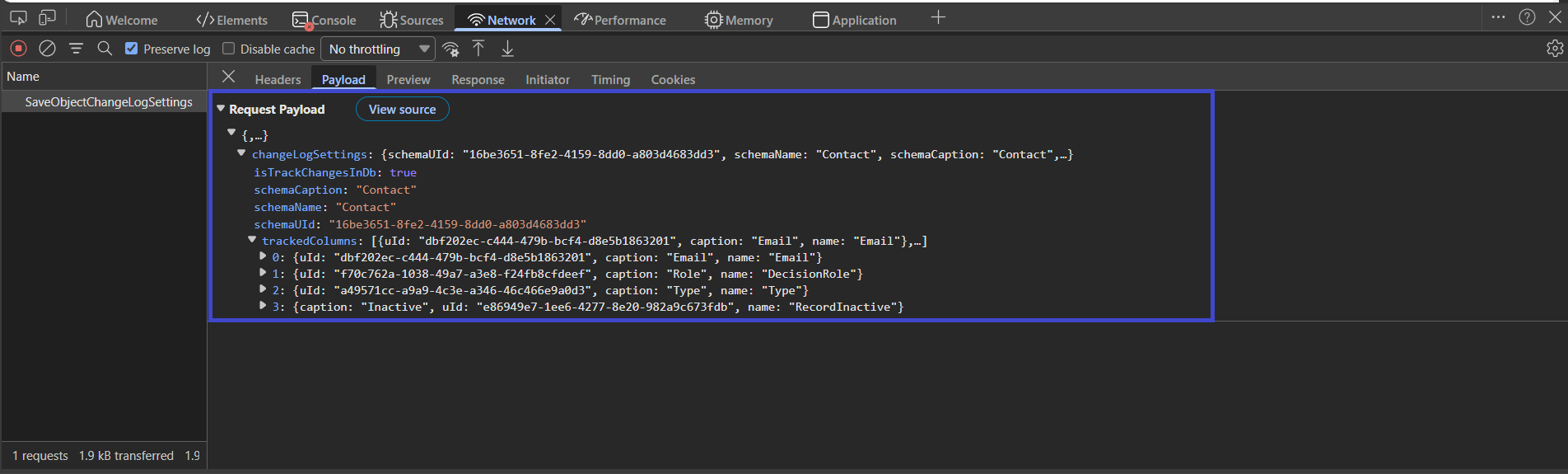Open the No throttling dropdown
The height and width of the screenshot is (474, 1568).
[378, 49]
